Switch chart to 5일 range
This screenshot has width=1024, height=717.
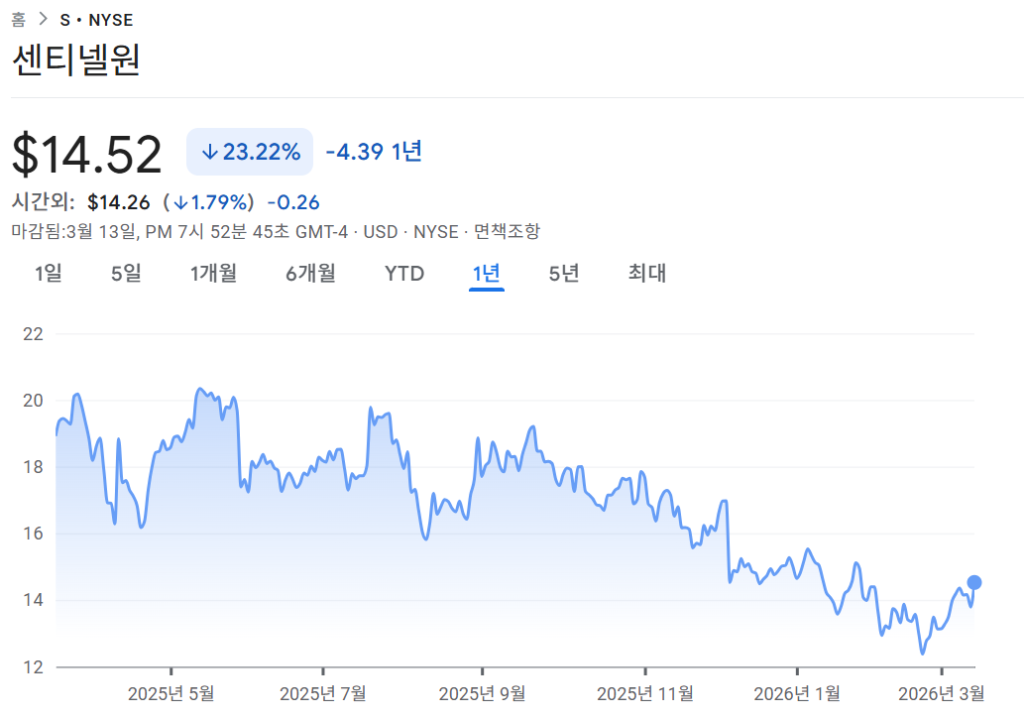pos(126,273)
